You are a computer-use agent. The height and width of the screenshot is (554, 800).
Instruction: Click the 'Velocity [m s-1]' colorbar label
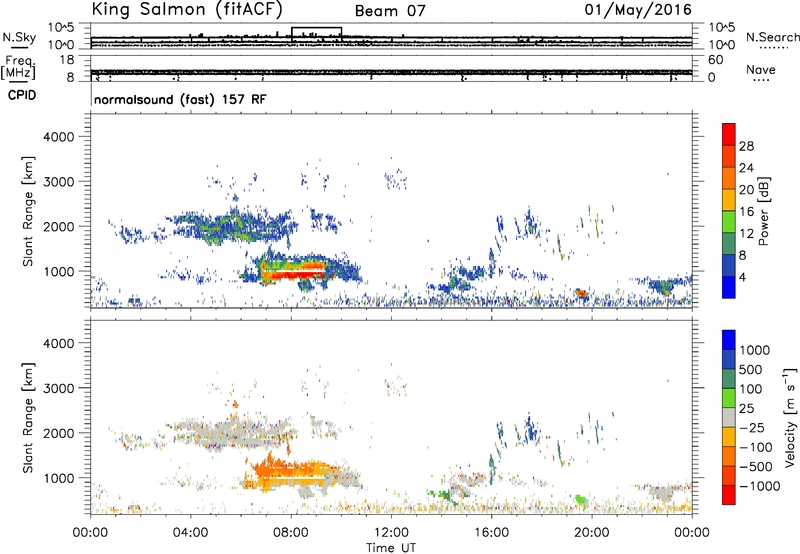(790, 417)
